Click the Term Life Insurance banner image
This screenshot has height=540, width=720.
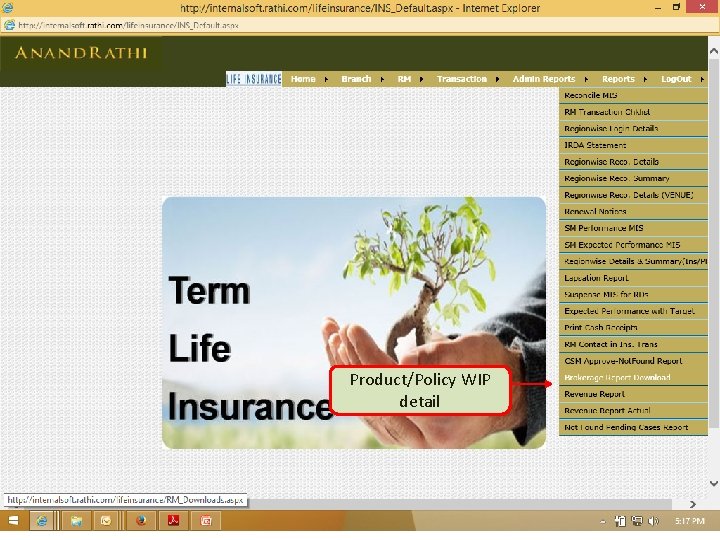pyautogui.click(x=354, y=323)
